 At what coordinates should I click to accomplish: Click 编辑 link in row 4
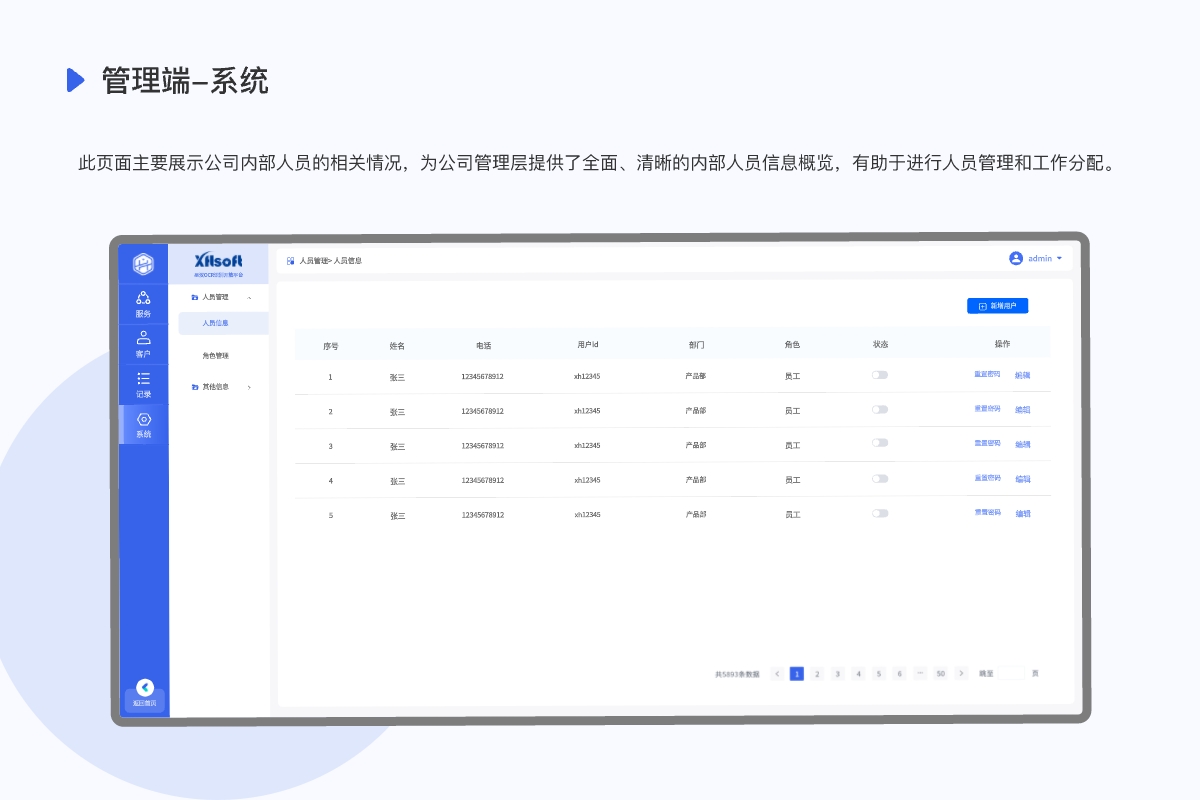coord(1023,479)
